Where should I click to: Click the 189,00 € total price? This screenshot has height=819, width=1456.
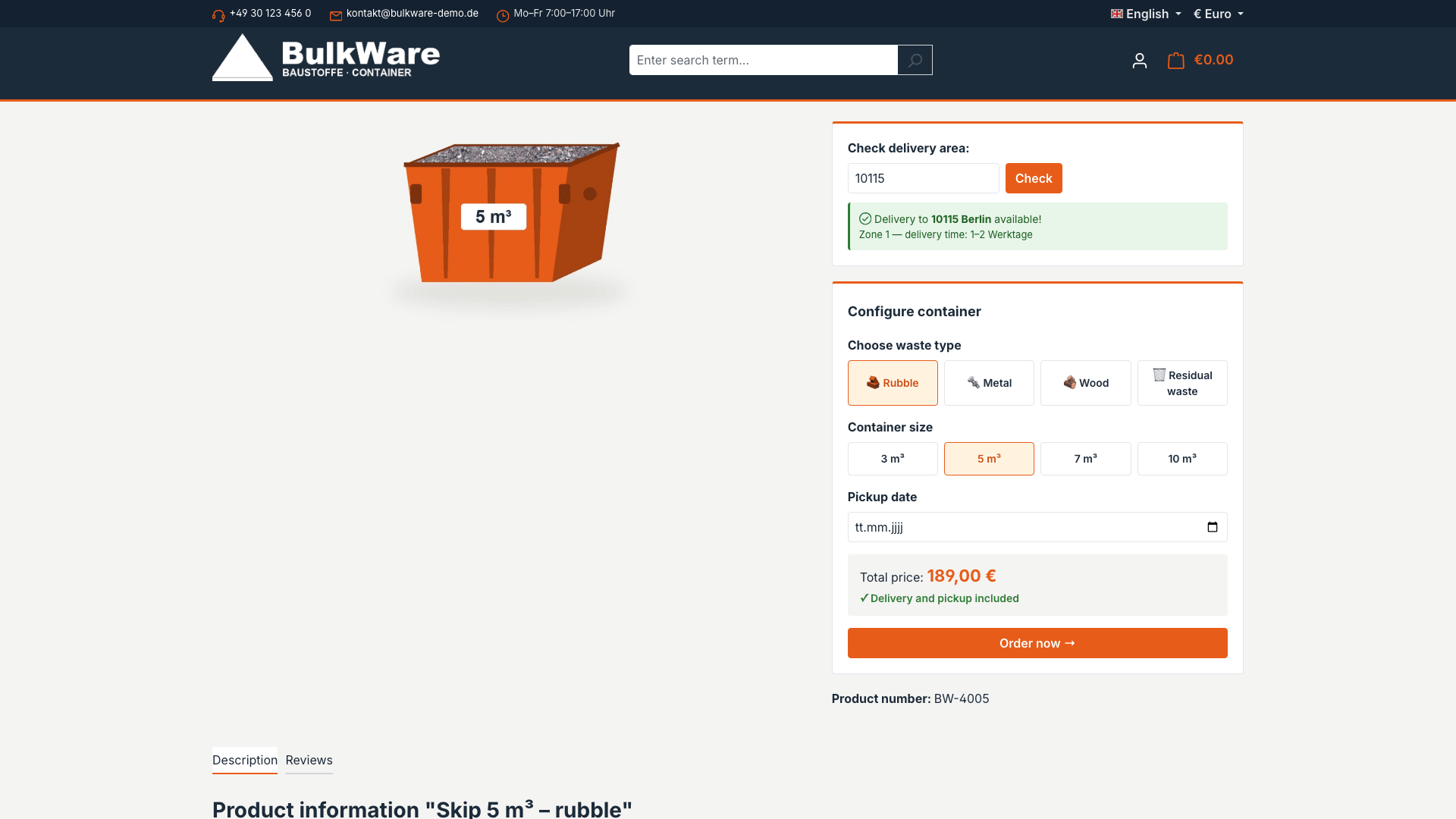pos(962,576)
